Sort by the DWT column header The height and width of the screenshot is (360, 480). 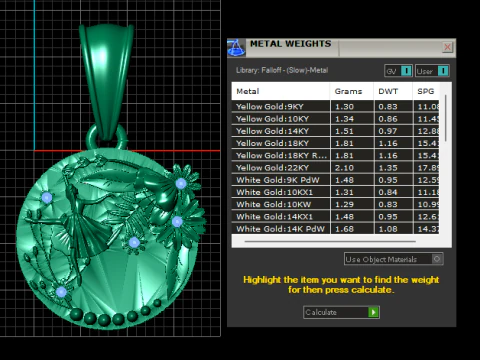pyautogui.click(x=393, y=91)
